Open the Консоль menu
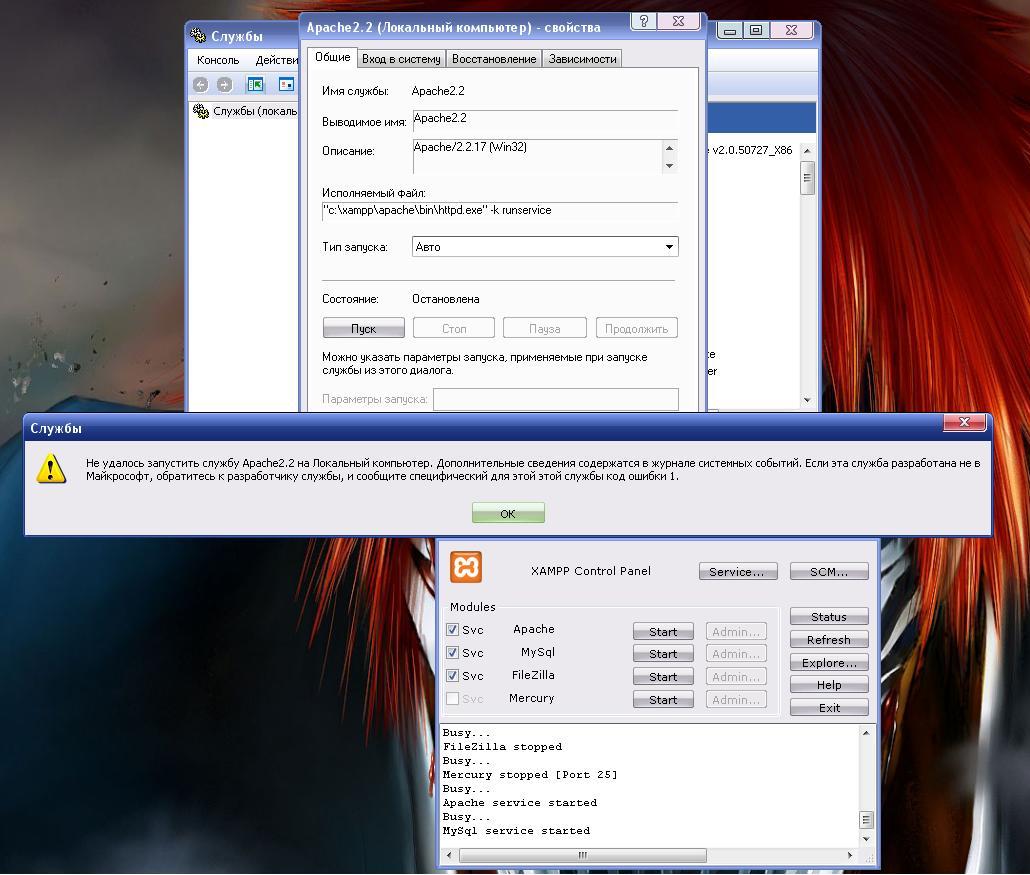1030x875 pixels. 218,60
